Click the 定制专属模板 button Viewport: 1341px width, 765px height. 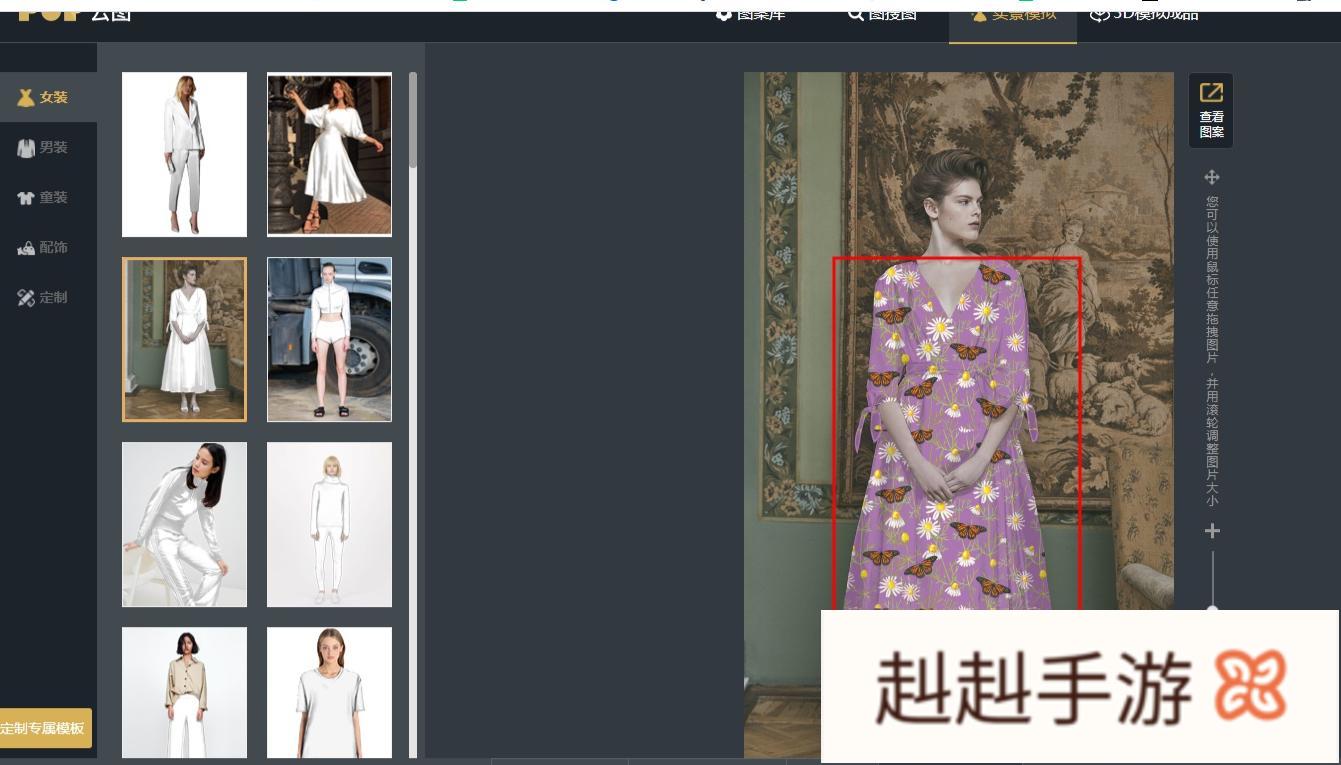click(x=44, y=728)
